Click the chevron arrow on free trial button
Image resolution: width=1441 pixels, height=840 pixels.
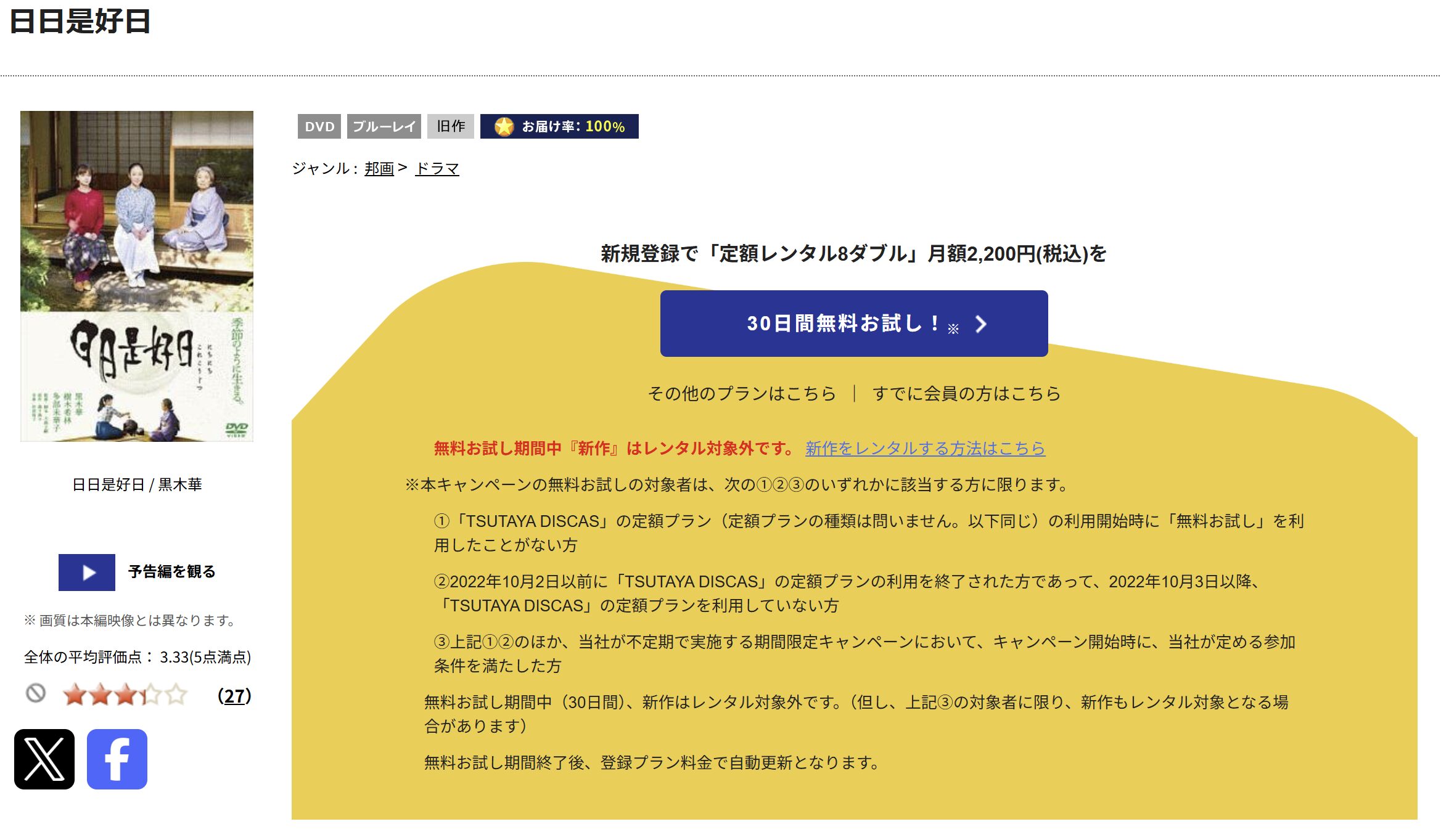coord(981,324)
